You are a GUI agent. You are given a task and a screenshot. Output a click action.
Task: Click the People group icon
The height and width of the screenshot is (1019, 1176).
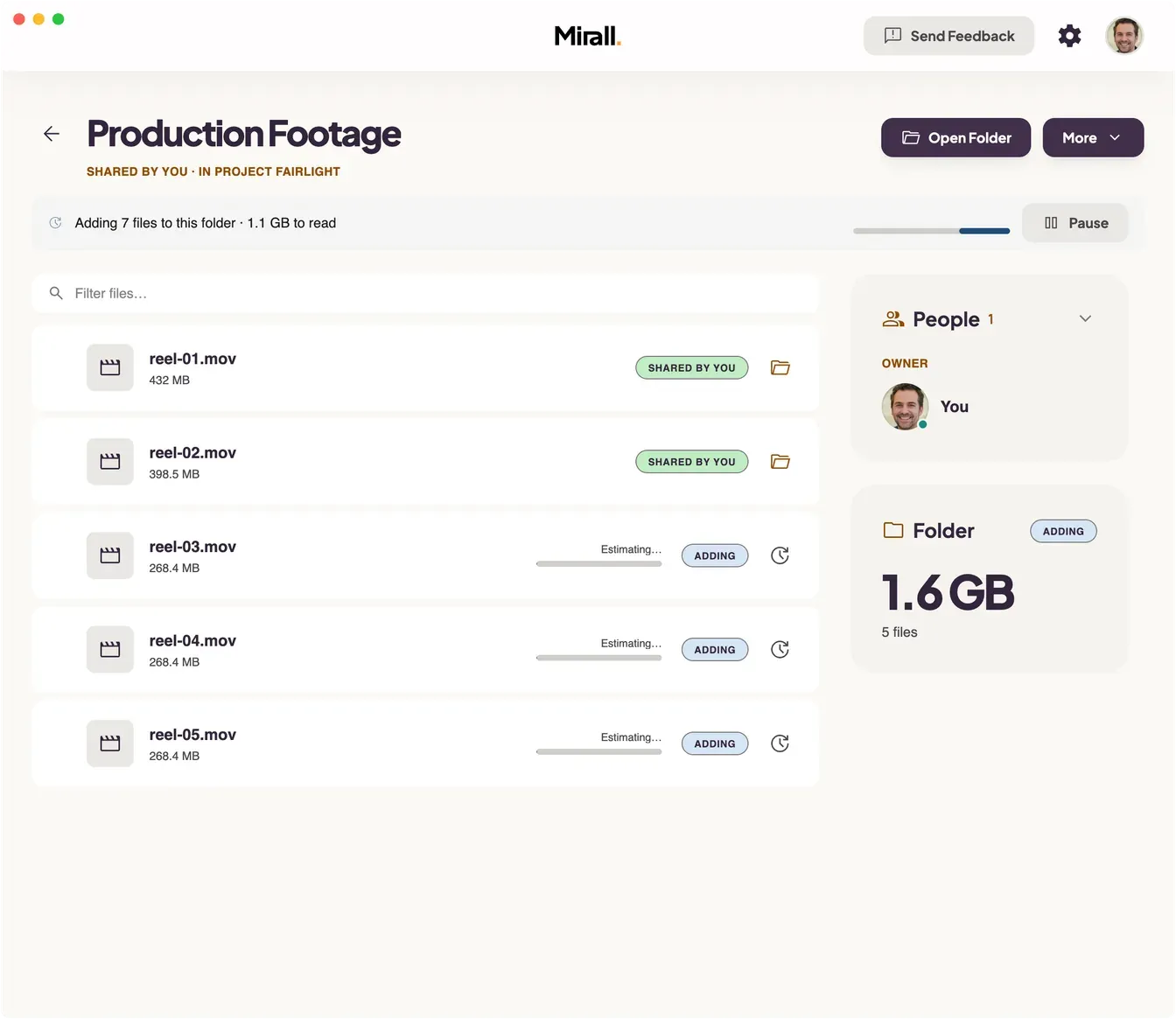point(892,319)
